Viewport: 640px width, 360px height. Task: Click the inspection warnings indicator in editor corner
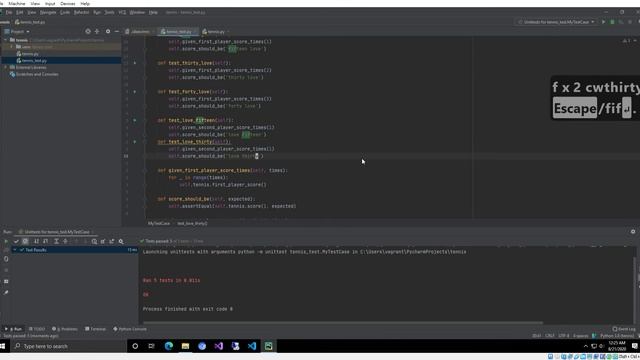click(627, 41)
